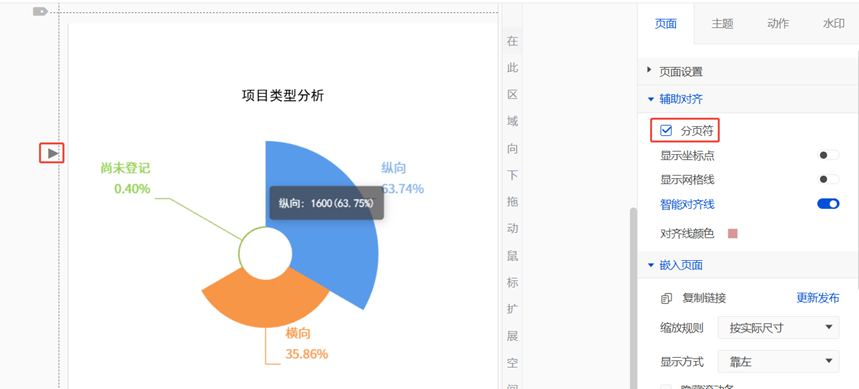Viewport: 859px width, 389px height.
Task: Switch to the 动作 tab
Action: pos(778,24)
